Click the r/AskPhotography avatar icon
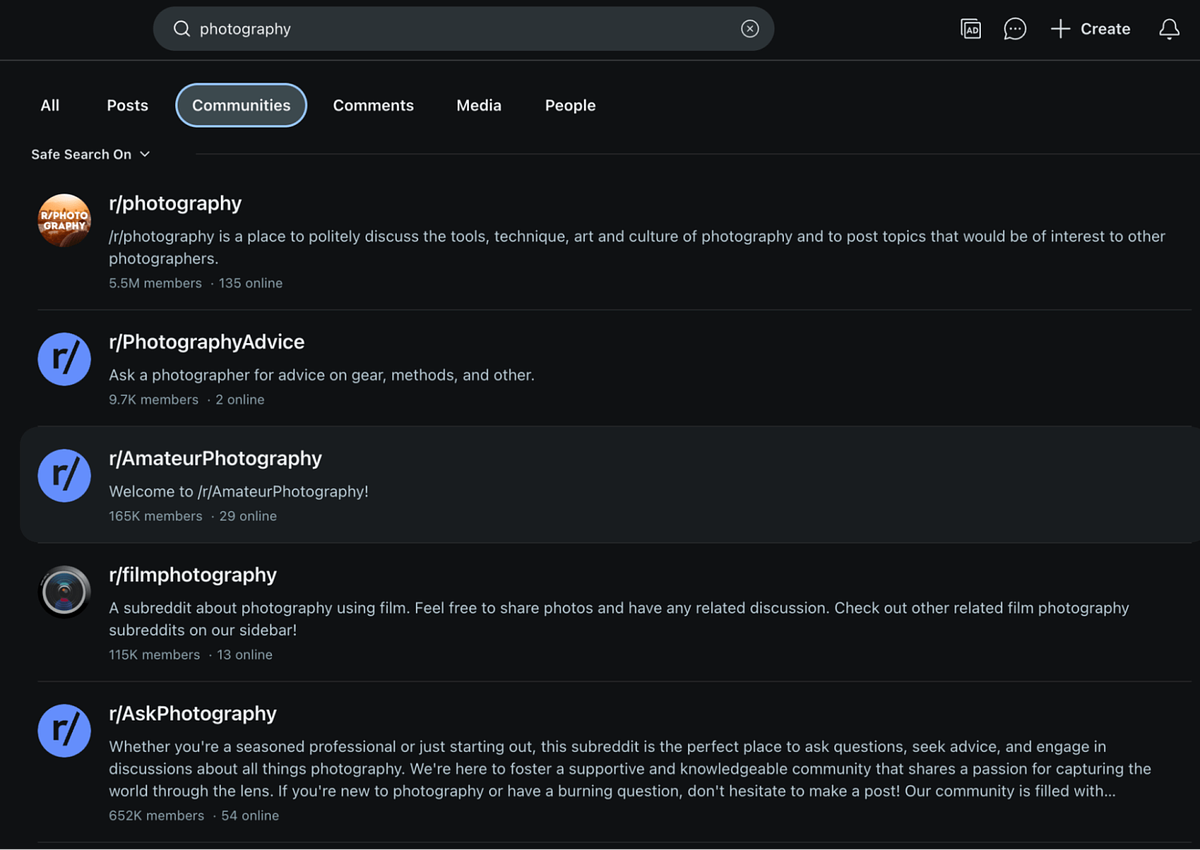The width and height of the screenshot is (1200, 850). pos(64,731)
